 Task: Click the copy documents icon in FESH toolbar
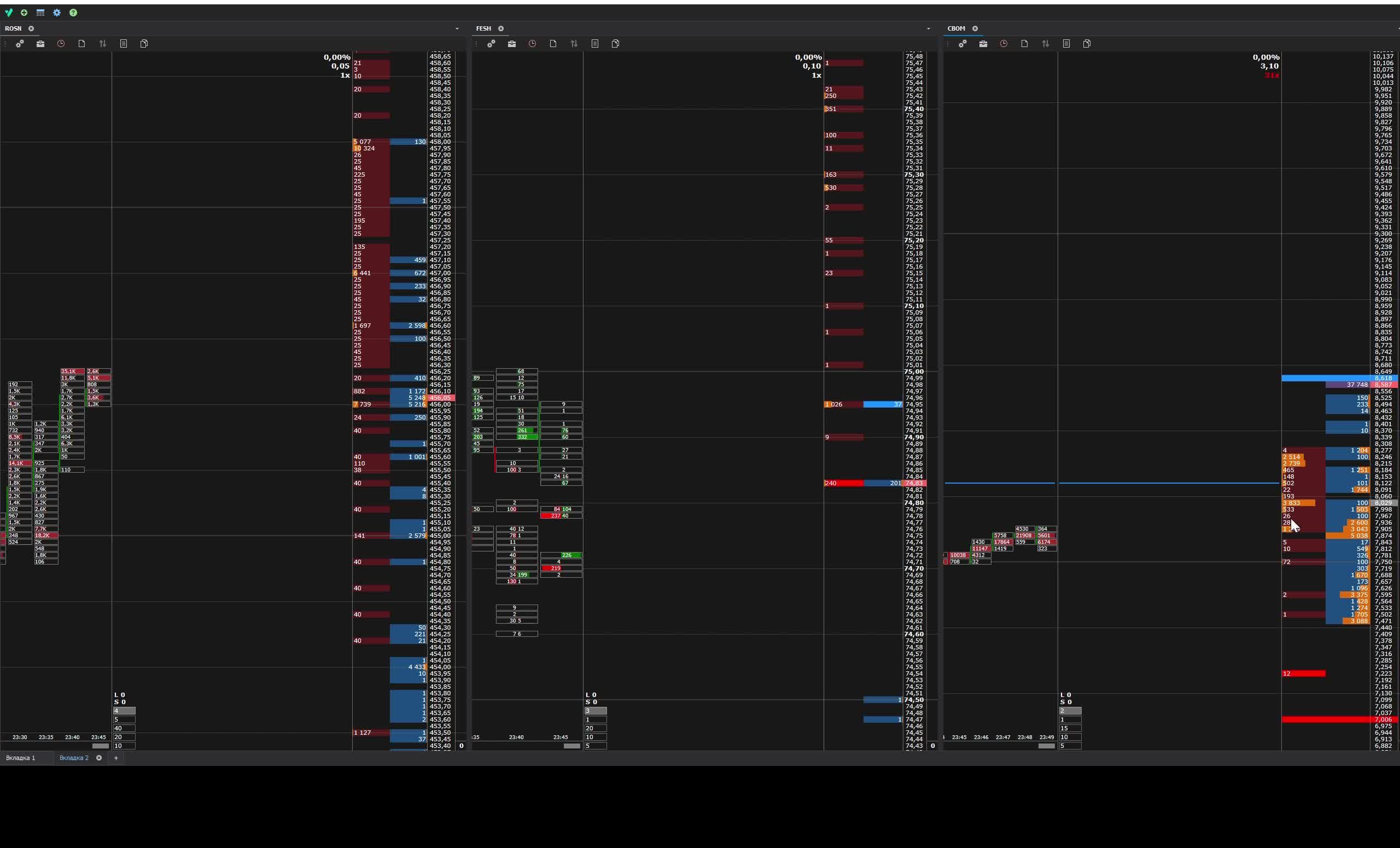(x=615, y=44)
